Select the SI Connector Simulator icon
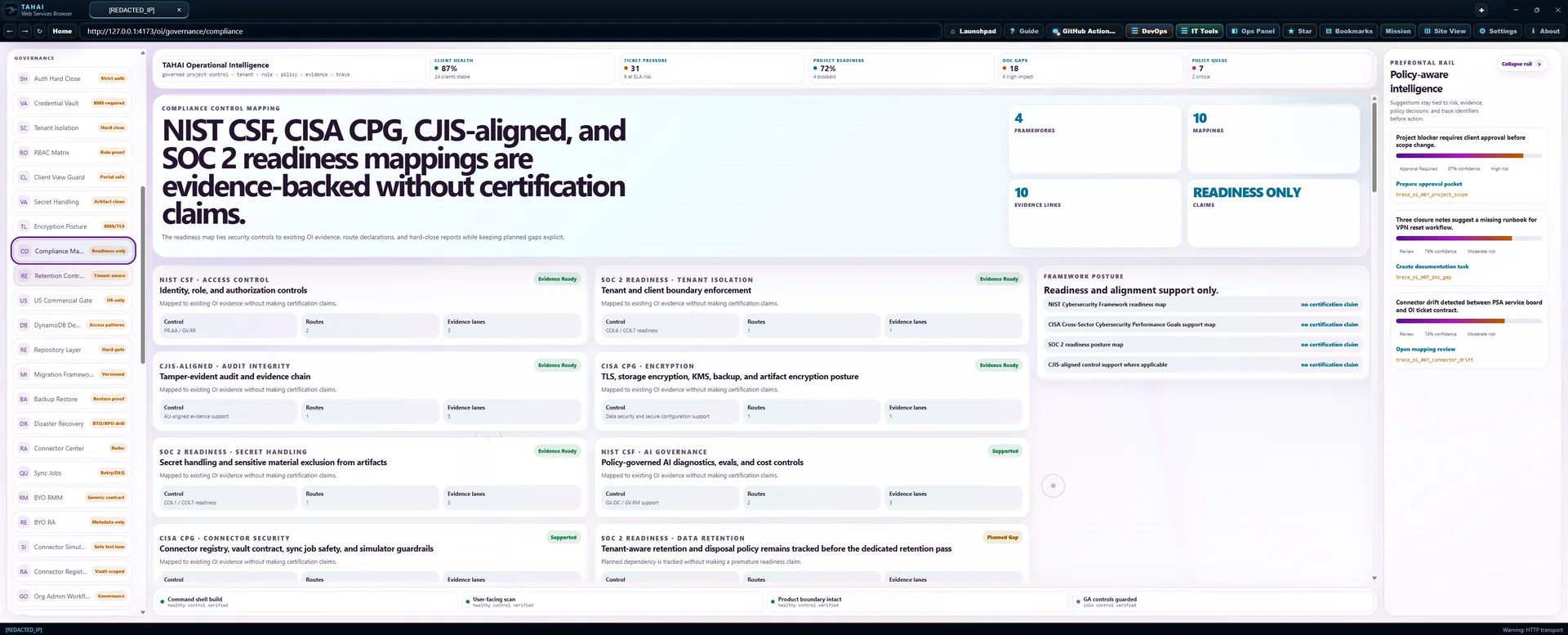 (x=24, y=547)
